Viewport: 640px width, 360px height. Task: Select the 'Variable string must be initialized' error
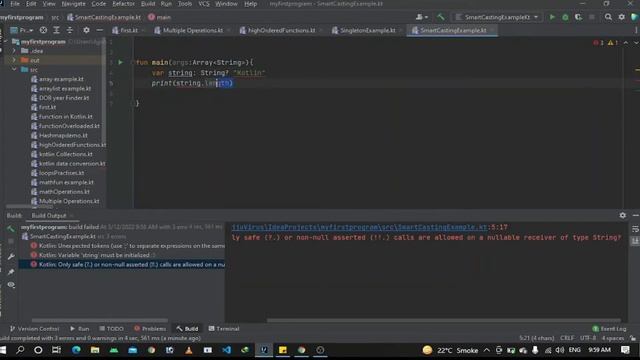94,255
